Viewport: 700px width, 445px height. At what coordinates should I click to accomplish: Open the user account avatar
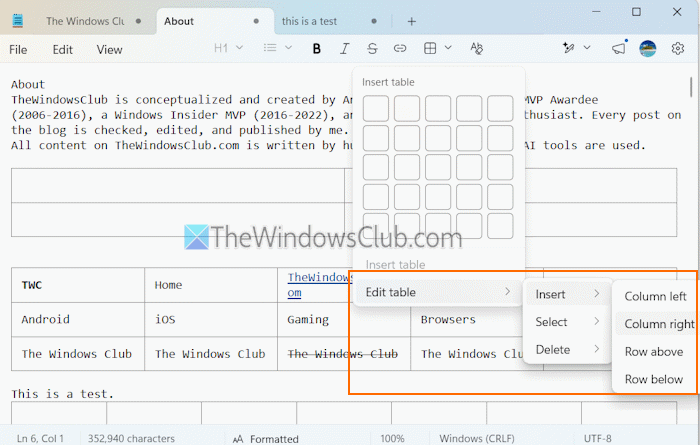pyautogui.click(x=647, y=48)
